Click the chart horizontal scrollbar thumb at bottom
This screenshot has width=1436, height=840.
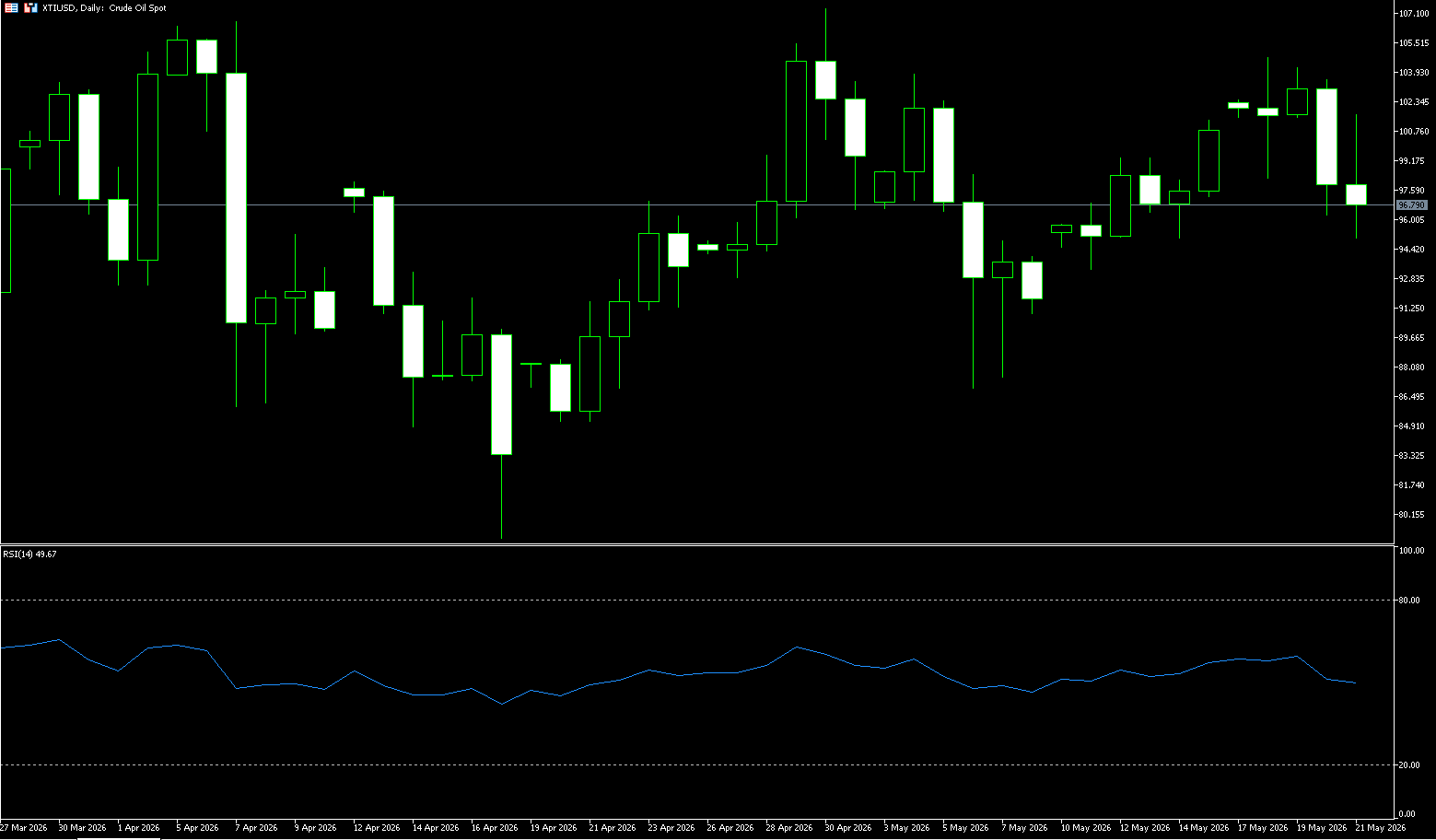[118, 838]
